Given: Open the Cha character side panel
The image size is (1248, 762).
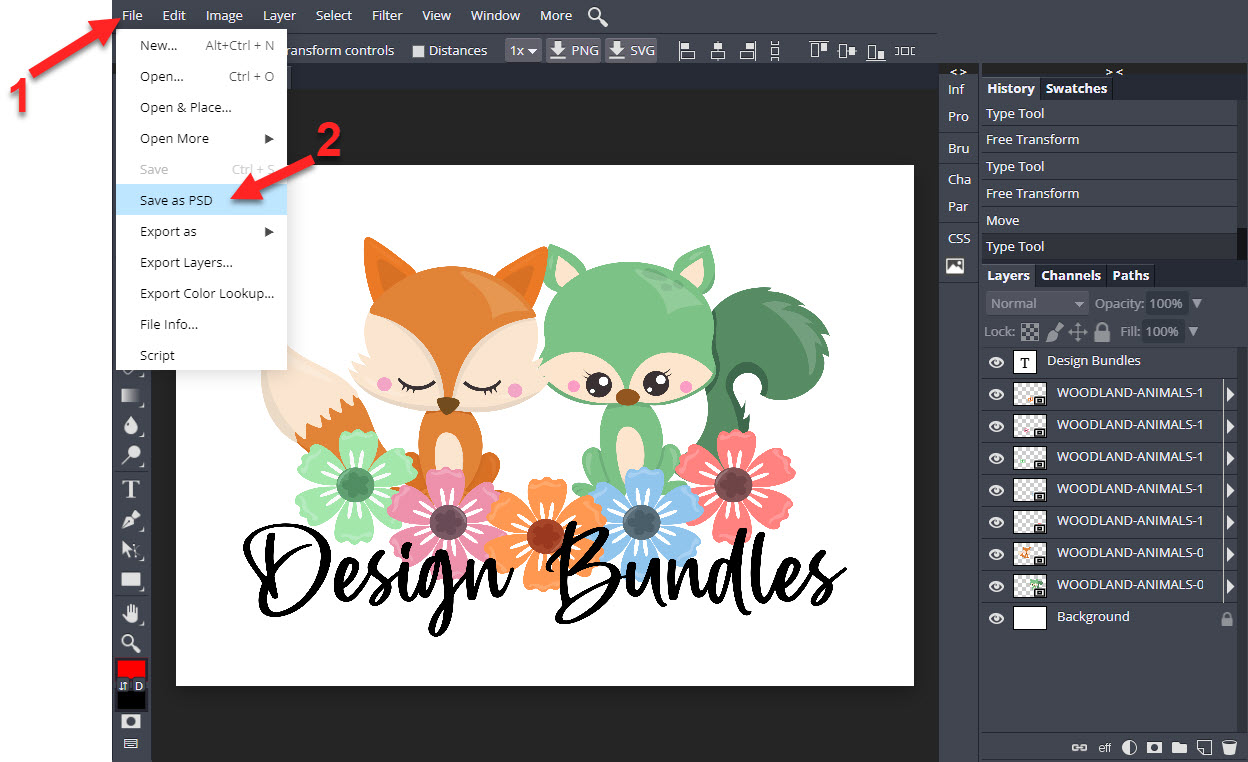Looking at the screenshot, I should [x=958, y=179].
